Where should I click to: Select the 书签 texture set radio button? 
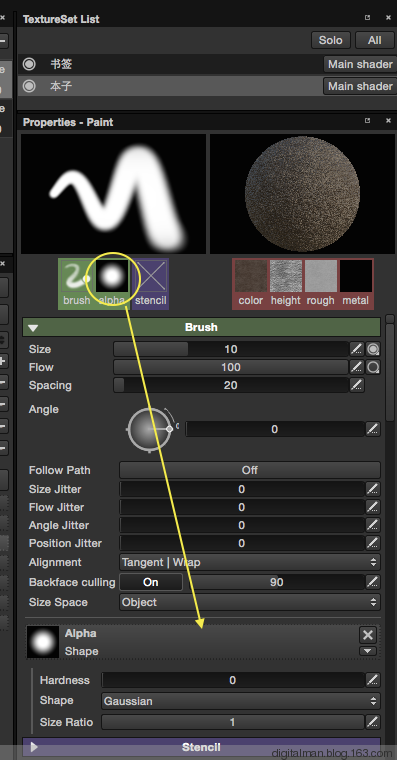pyautogui.click(x=29, y=64)
